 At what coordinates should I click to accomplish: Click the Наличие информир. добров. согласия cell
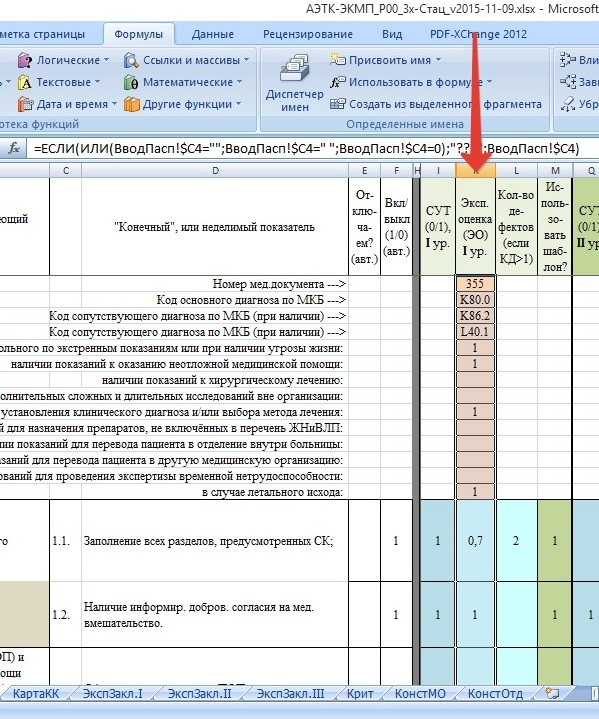coord(215,614)
